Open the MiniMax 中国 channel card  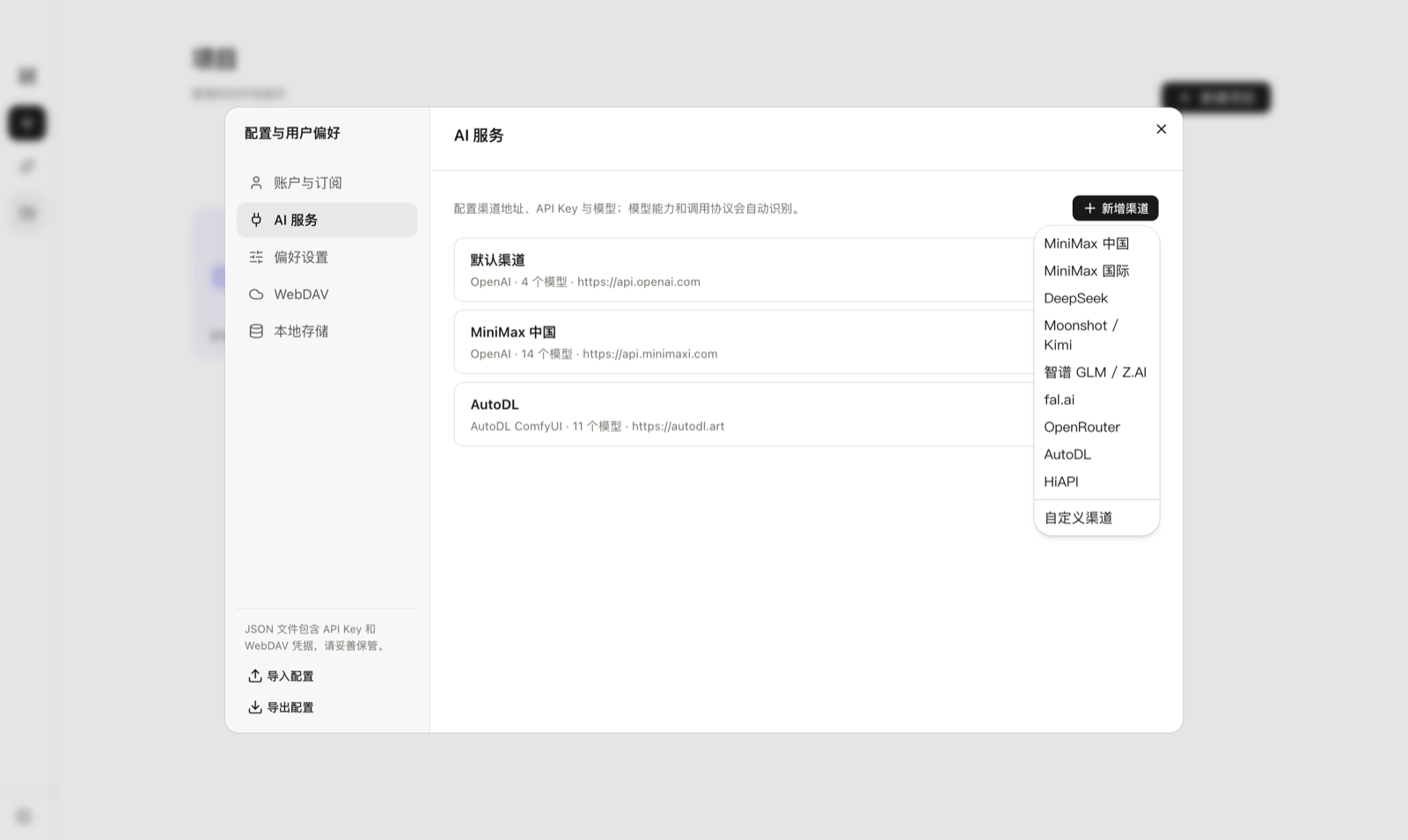click(744, 342)
